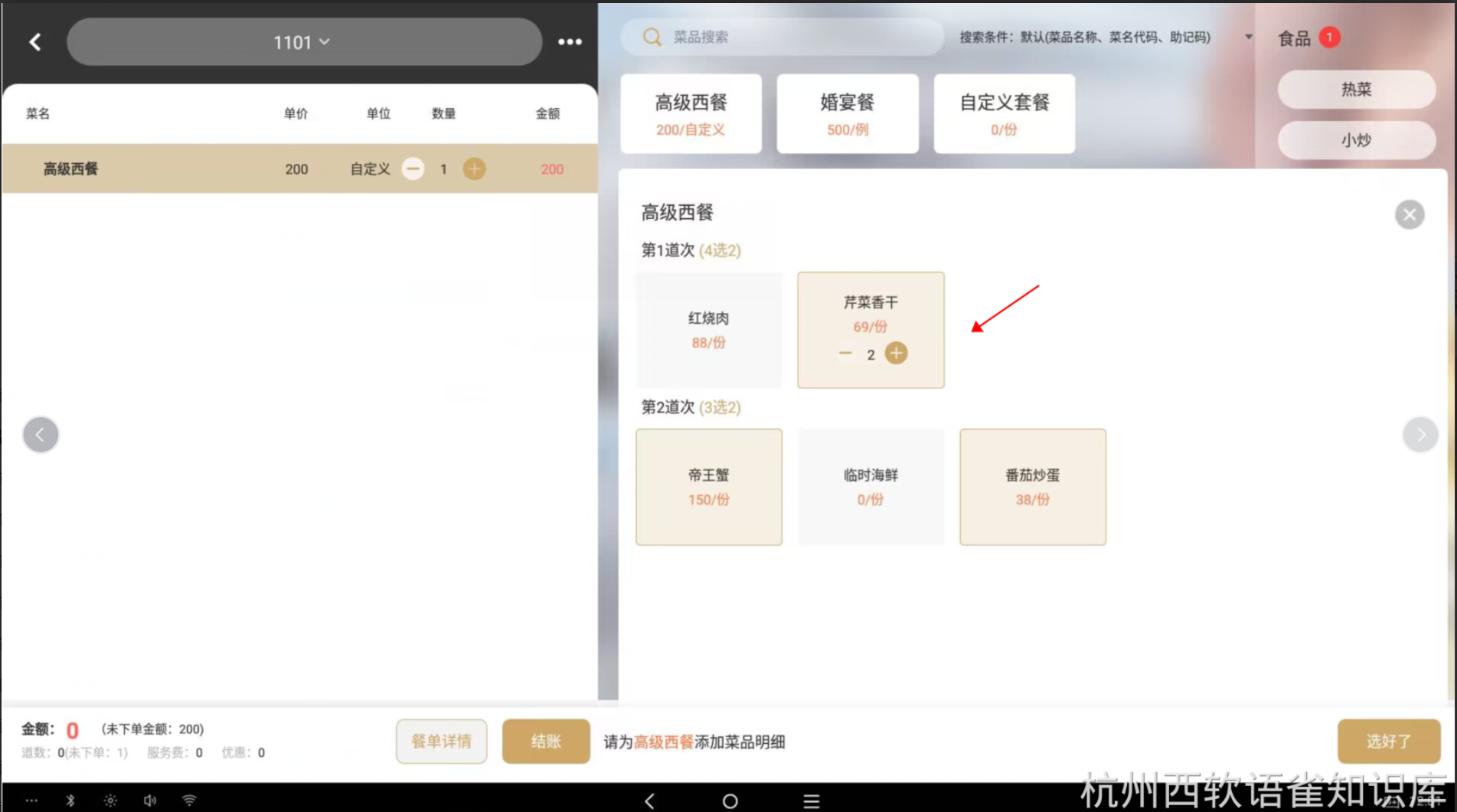The height and width of the screenshot is (812, 1457).
Task: Click the 结账 checkout button
Action: tap(546, 741)
